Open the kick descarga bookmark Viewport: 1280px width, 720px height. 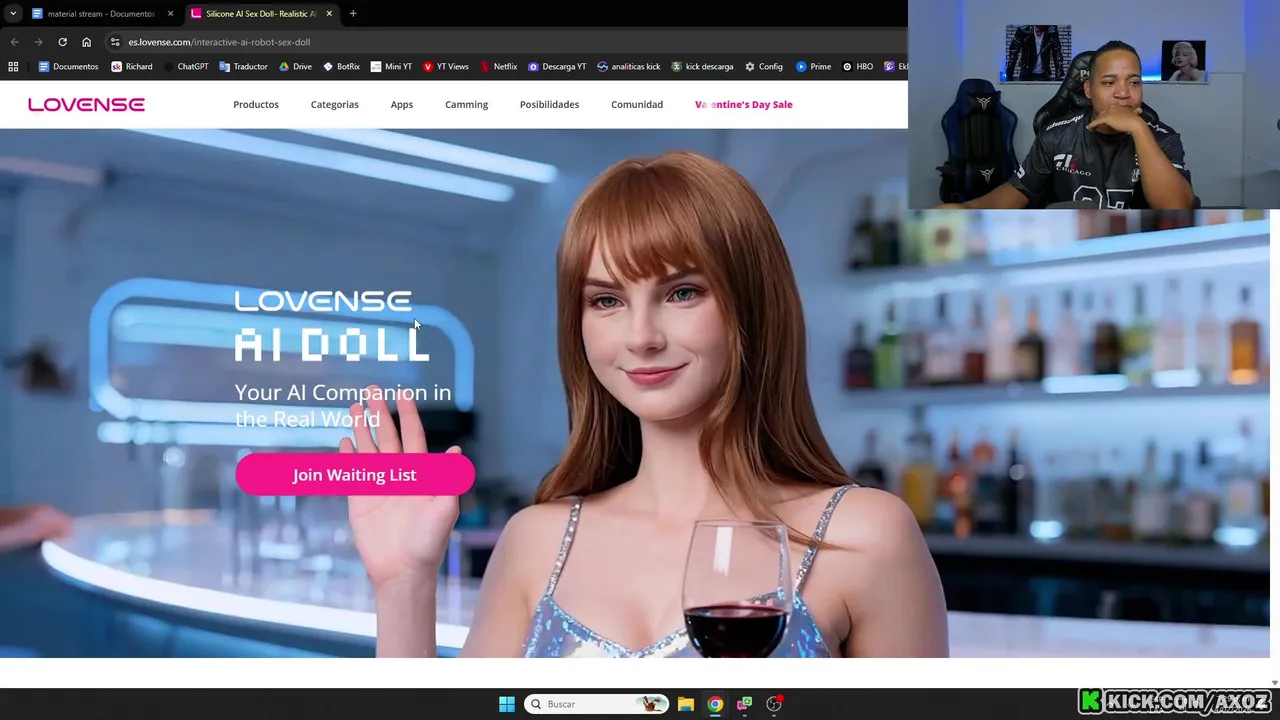[702, 66]
